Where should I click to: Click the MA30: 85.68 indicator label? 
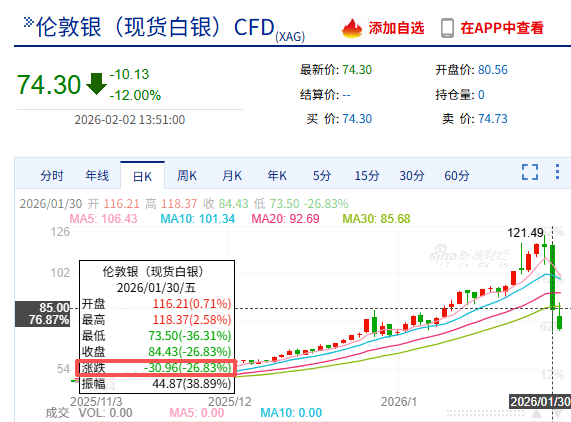(377, 218)
